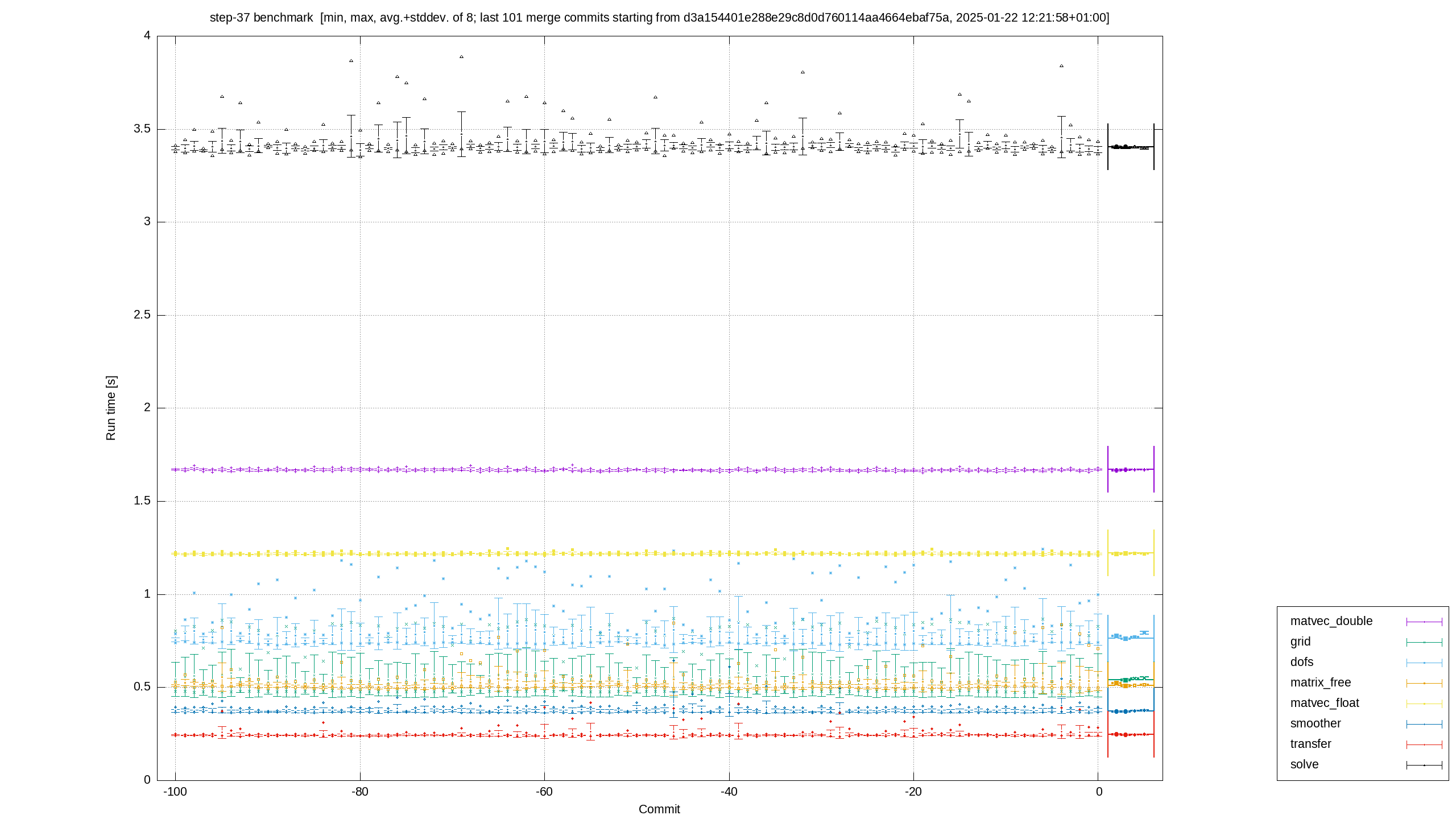This screenshot has height=819, width=1456.
Task: Select the matrix_free legend entry
Action: pyautogui.click(x=1320, y=682)
